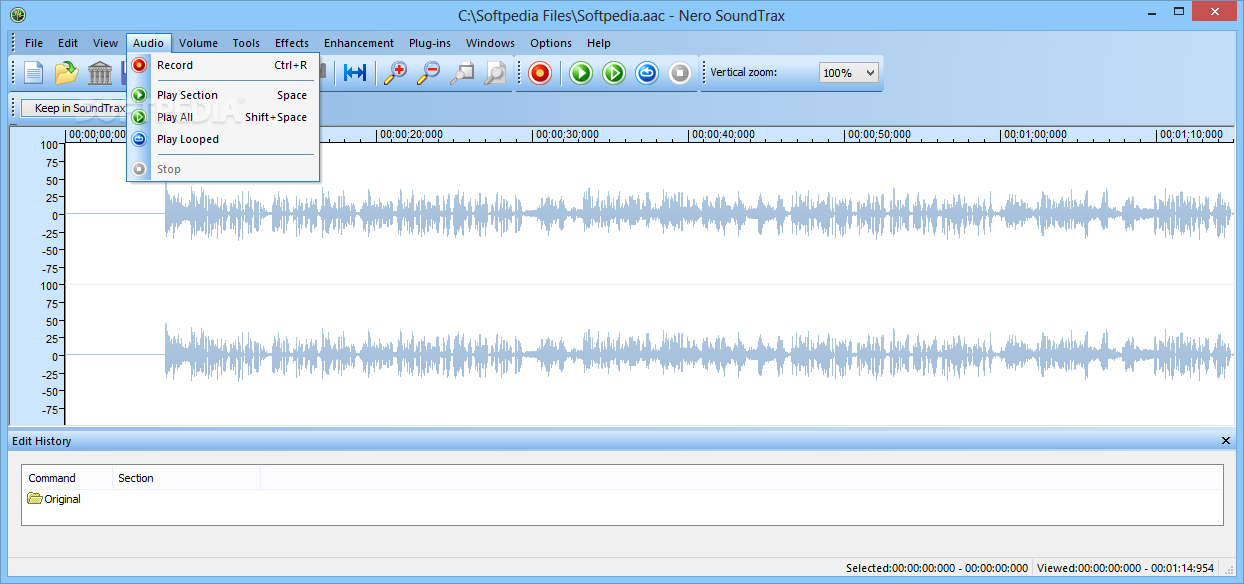Click the Selected time range status text
The width and height of the screenshot is (1244, 584).
(x=936, y=568)
